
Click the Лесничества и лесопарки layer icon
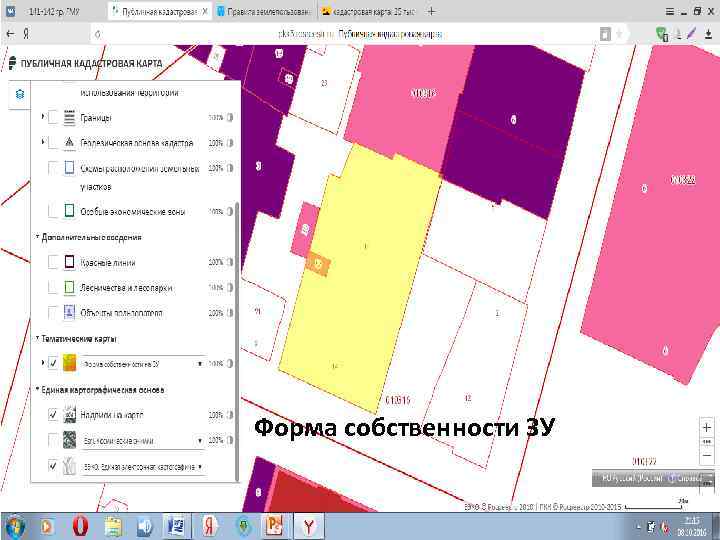point(69,287)
